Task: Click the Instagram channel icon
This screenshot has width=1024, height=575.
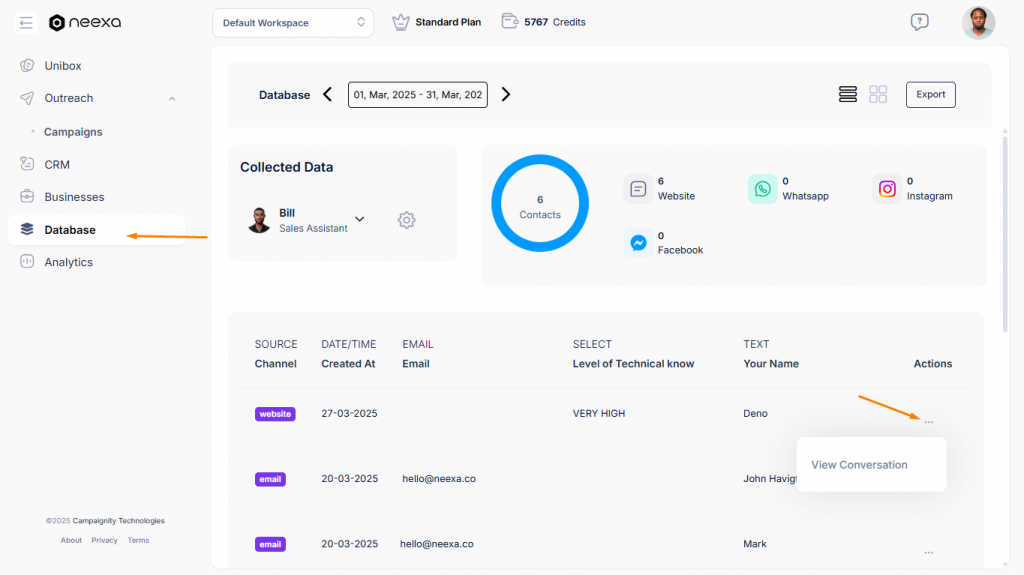Action: tap(887, 189)
